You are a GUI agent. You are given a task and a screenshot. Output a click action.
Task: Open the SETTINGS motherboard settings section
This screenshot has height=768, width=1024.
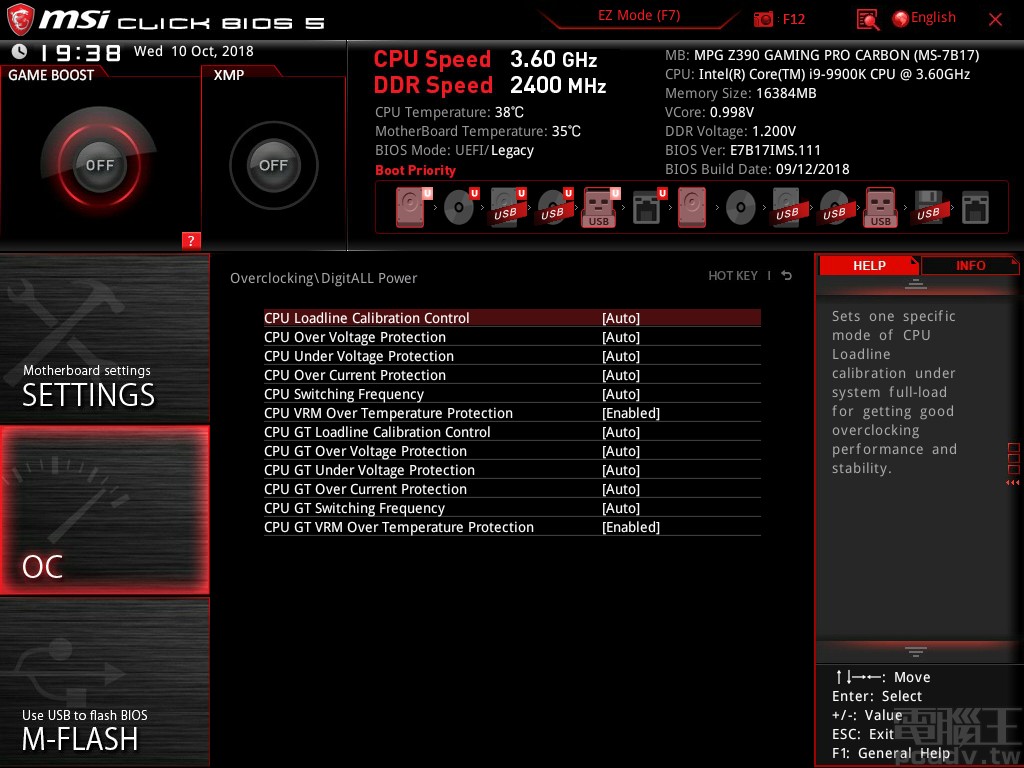coord(104,338)
